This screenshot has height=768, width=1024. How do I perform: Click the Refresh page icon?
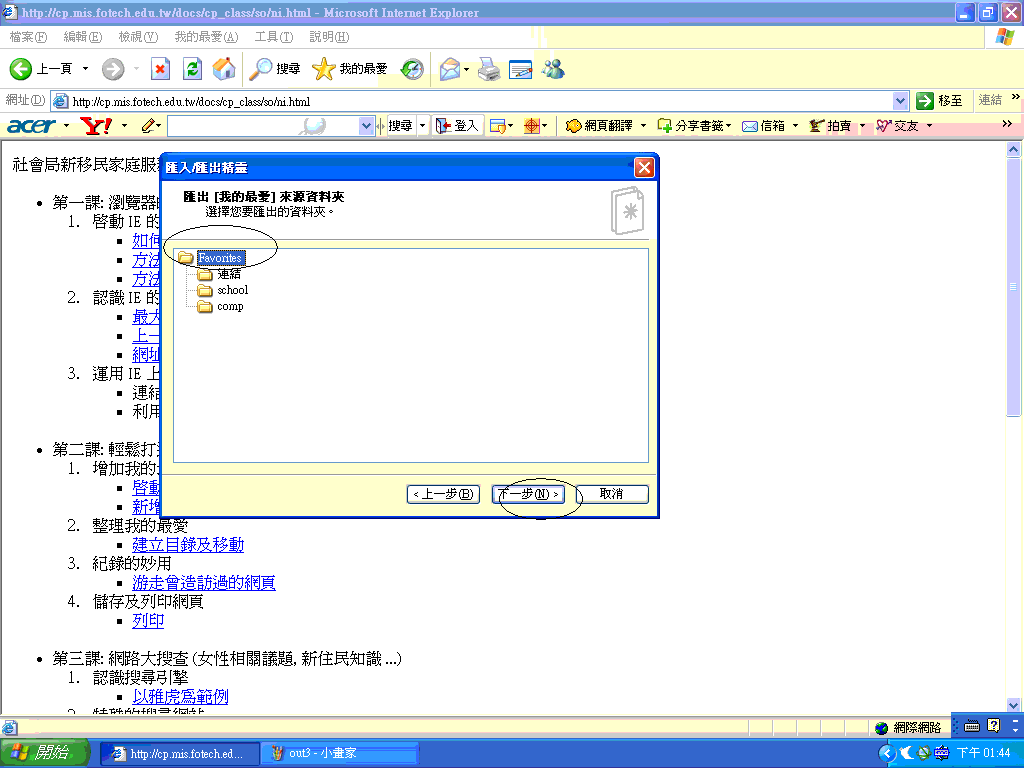click(x=193, y=69)
